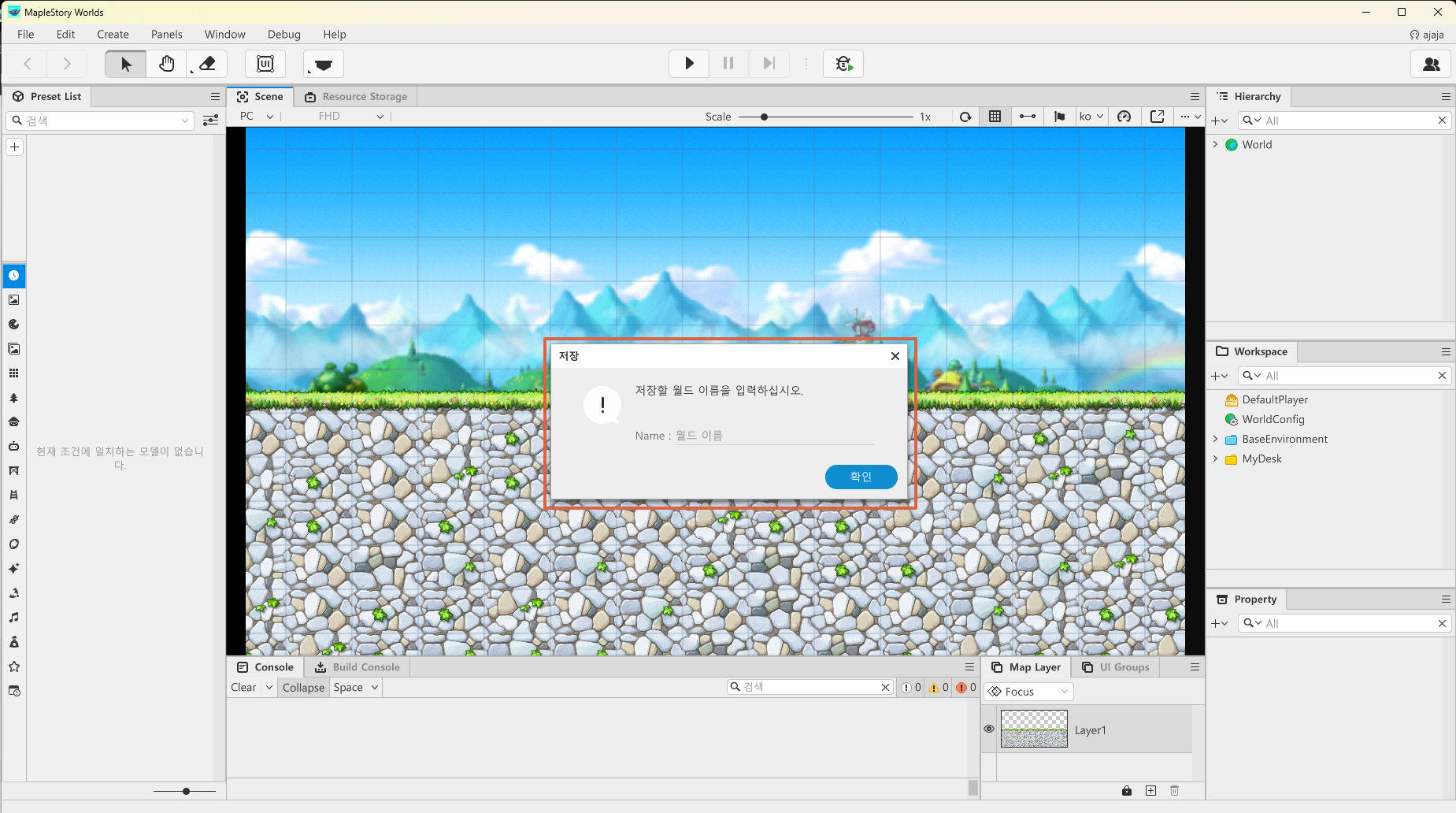Viewport: 1456px width, 813px height.
Task: Toggle the console Collapse option
Action: click(x=303, y=688)
